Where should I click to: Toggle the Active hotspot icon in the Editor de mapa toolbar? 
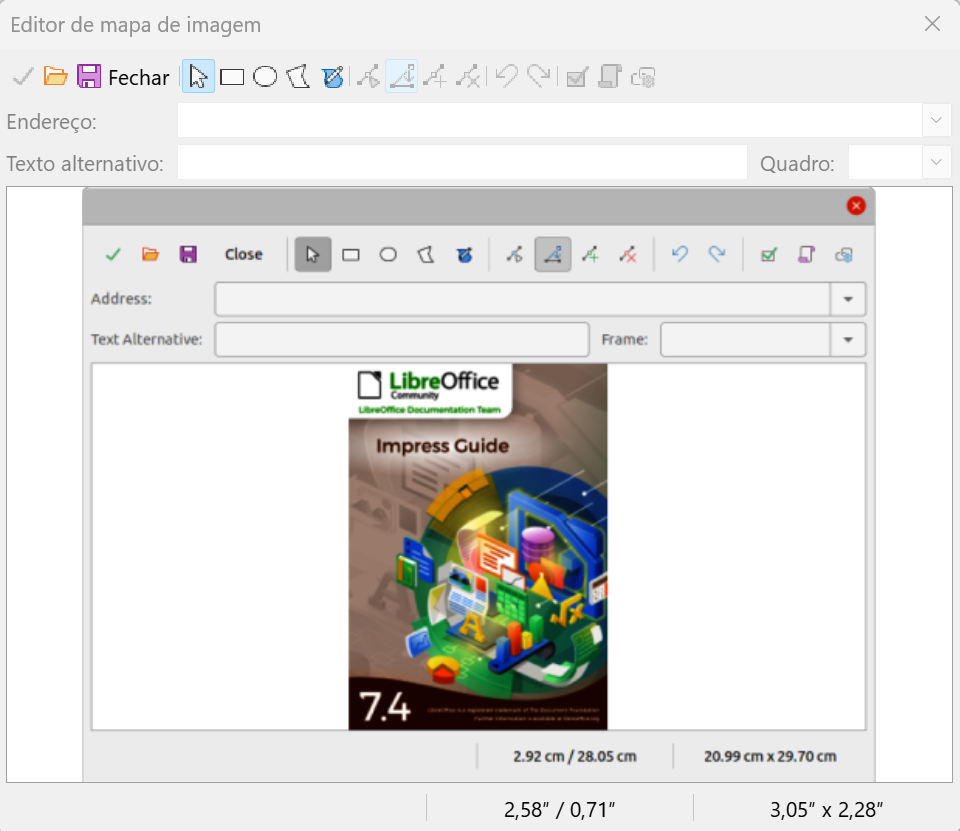[577, 77]
